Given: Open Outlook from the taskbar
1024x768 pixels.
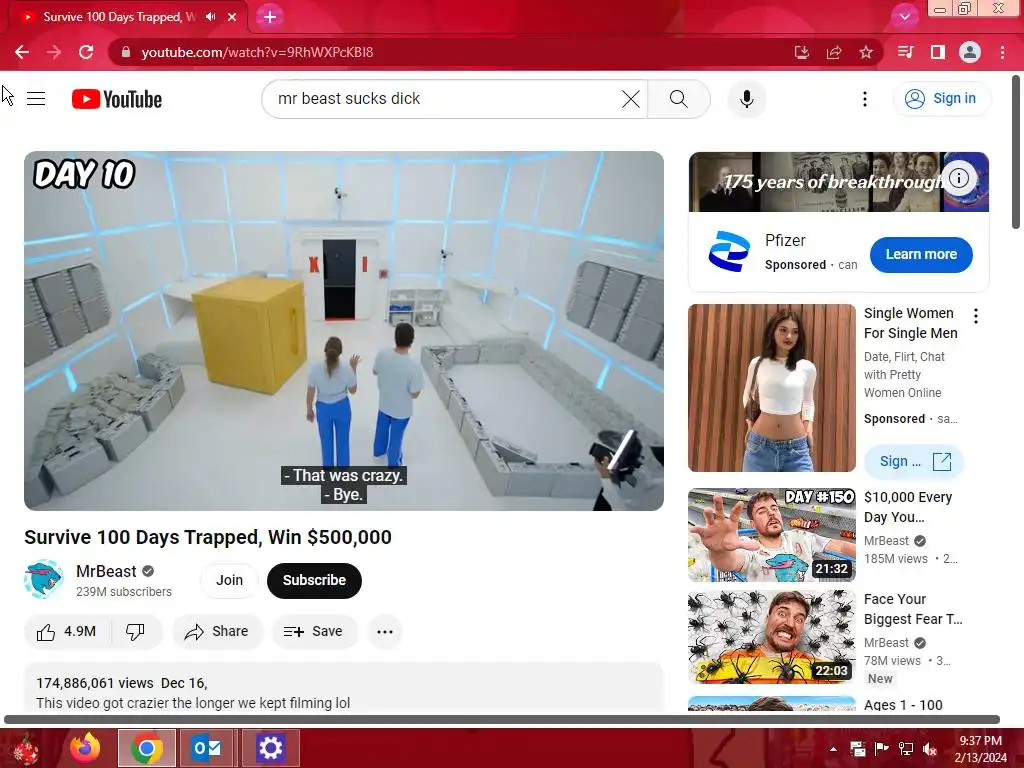Looking at the screenshot, I should [206, 748].
